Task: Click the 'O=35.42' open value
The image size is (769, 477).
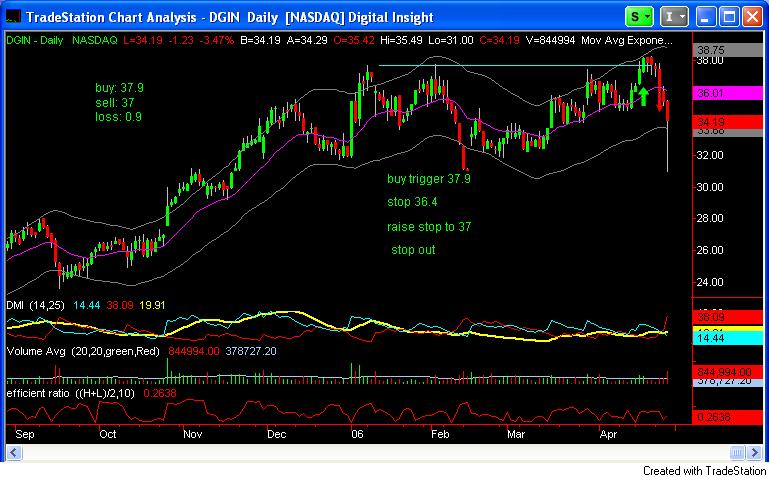Action: pyautogui.click(x=354, y=41)
